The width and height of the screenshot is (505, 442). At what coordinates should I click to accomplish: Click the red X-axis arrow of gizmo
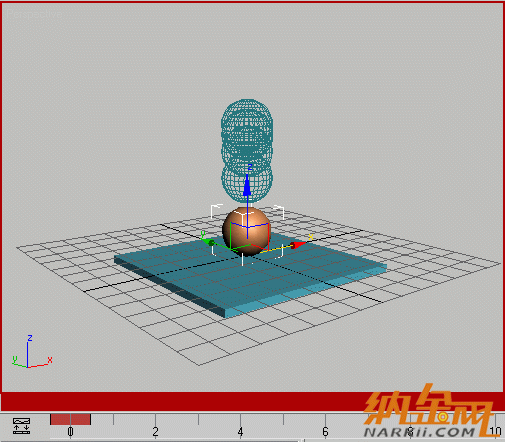click(x=297, y=245)
